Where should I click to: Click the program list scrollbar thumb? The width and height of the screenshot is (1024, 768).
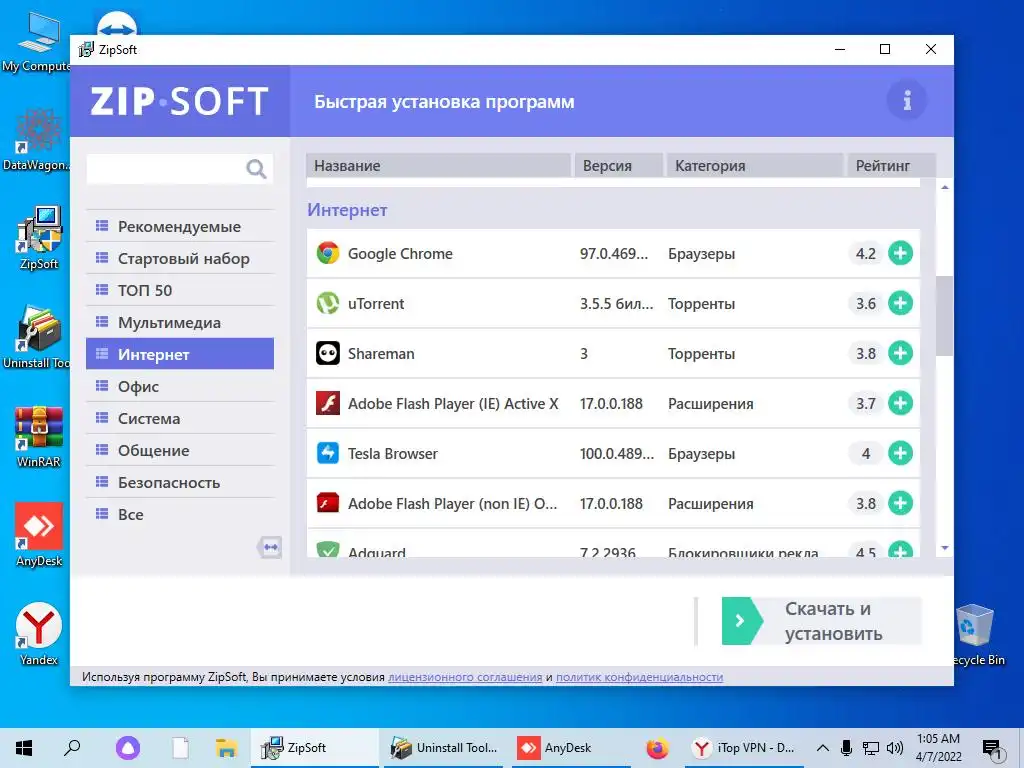[944, 315]
